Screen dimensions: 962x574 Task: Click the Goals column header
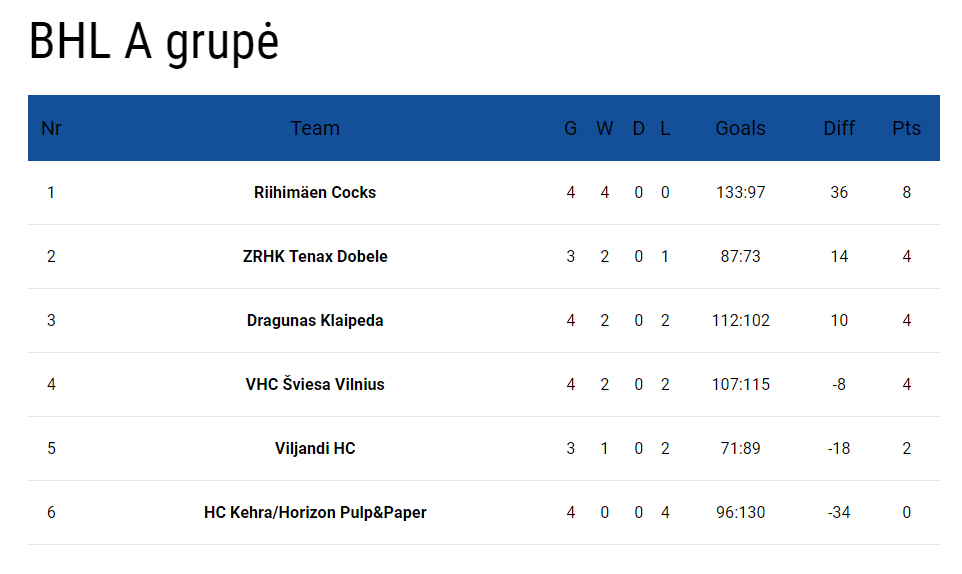click(x=740, y=128)
